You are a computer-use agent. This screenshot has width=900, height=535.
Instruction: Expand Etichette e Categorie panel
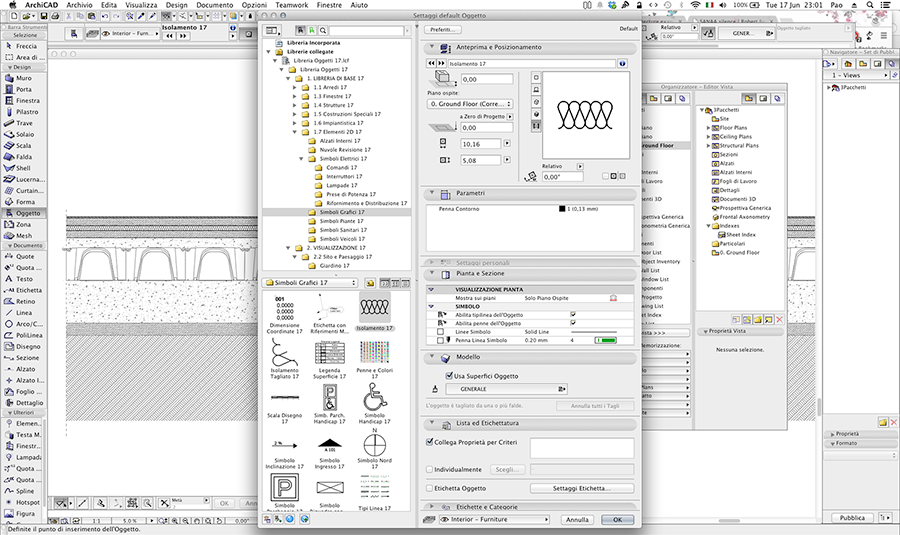tap(432, 507)
